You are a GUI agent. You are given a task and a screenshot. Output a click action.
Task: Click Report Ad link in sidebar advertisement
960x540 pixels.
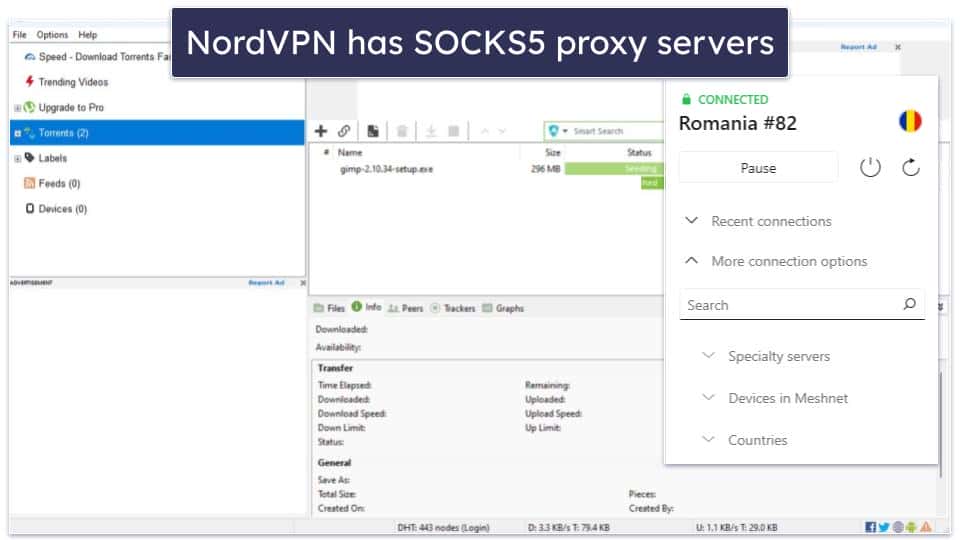point(266,283)
